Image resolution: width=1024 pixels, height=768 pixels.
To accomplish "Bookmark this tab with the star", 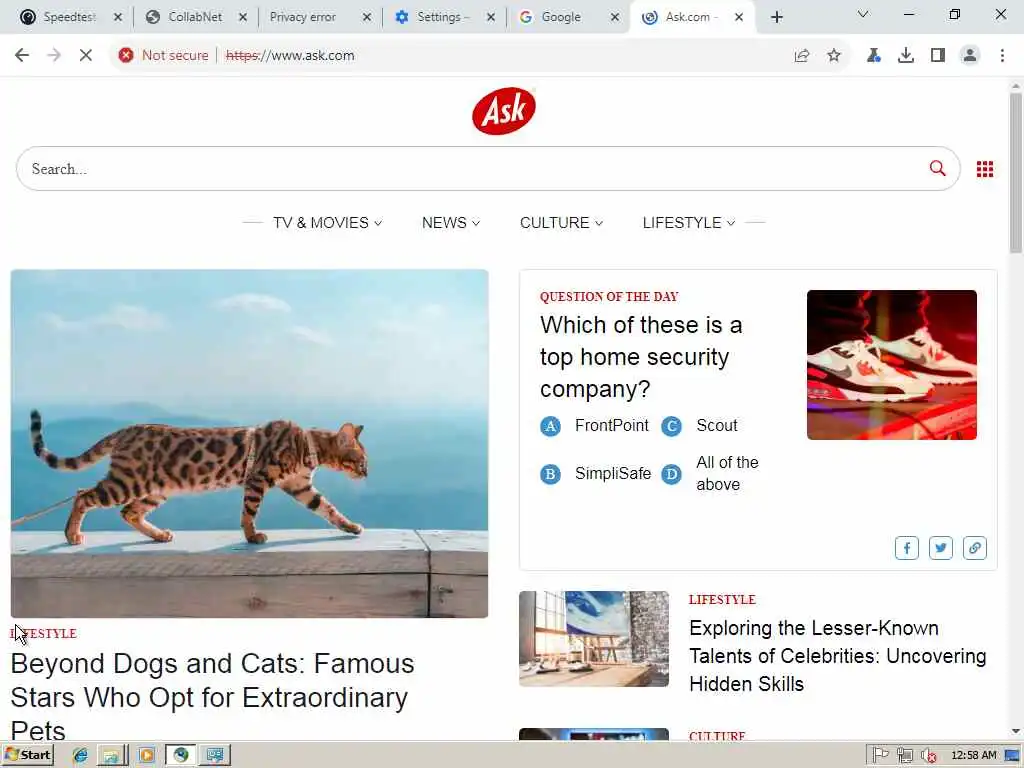I will point(834,56).
